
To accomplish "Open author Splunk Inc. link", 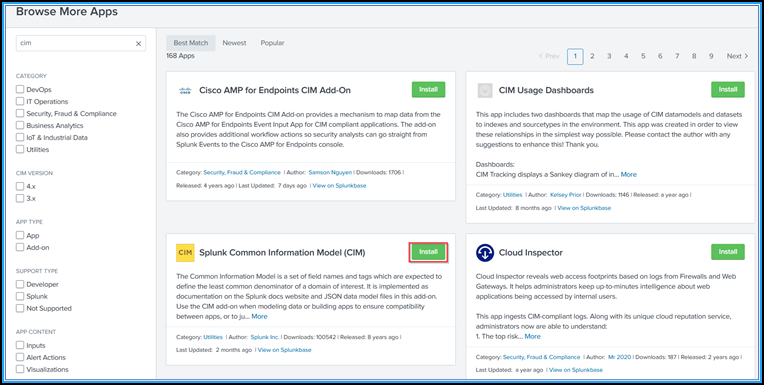I will pyautogui.click(x=265, y=337).
